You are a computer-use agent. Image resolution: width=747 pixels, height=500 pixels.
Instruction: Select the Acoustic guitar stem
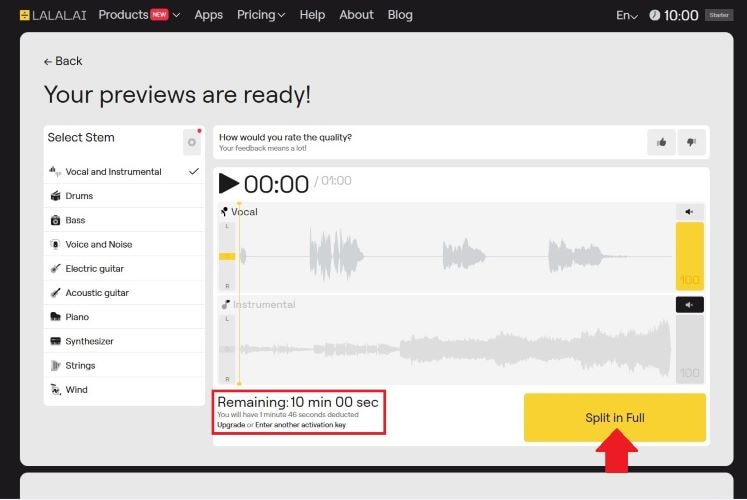click(124, 293)
